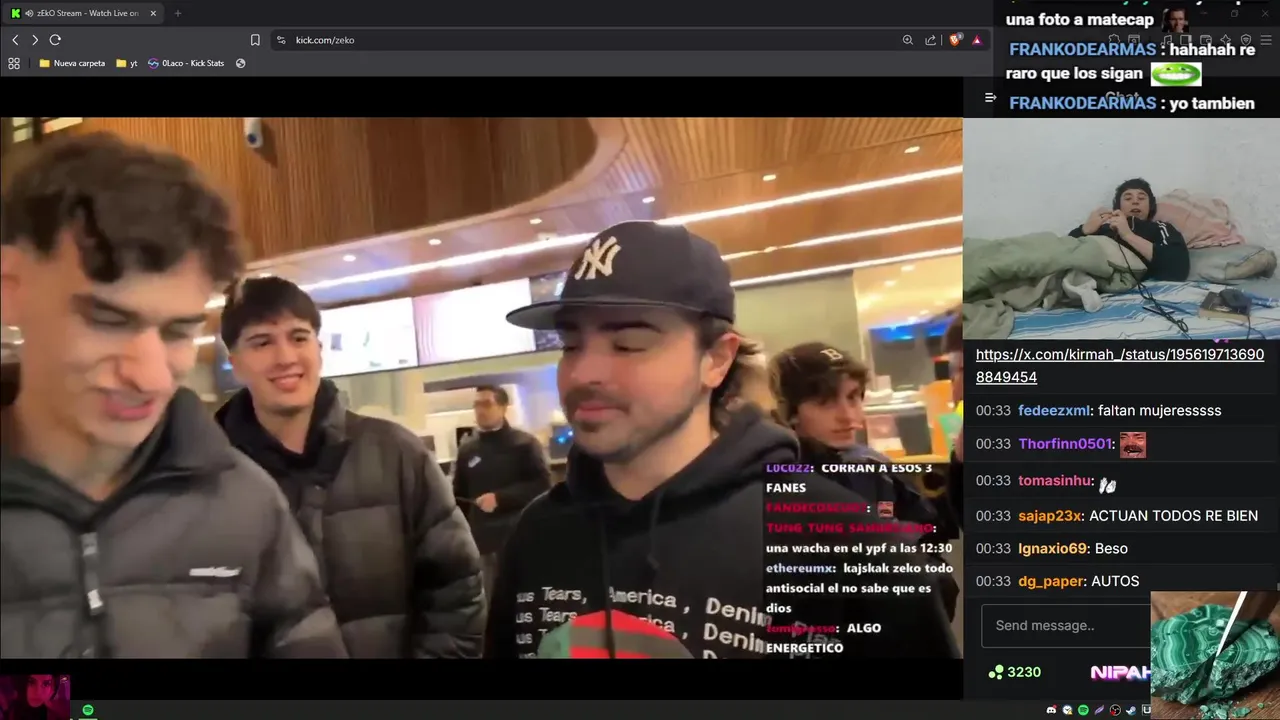
Task: Click "ACTUAN TODOS RE BIEN" chat message
Action: (1173, 516)
